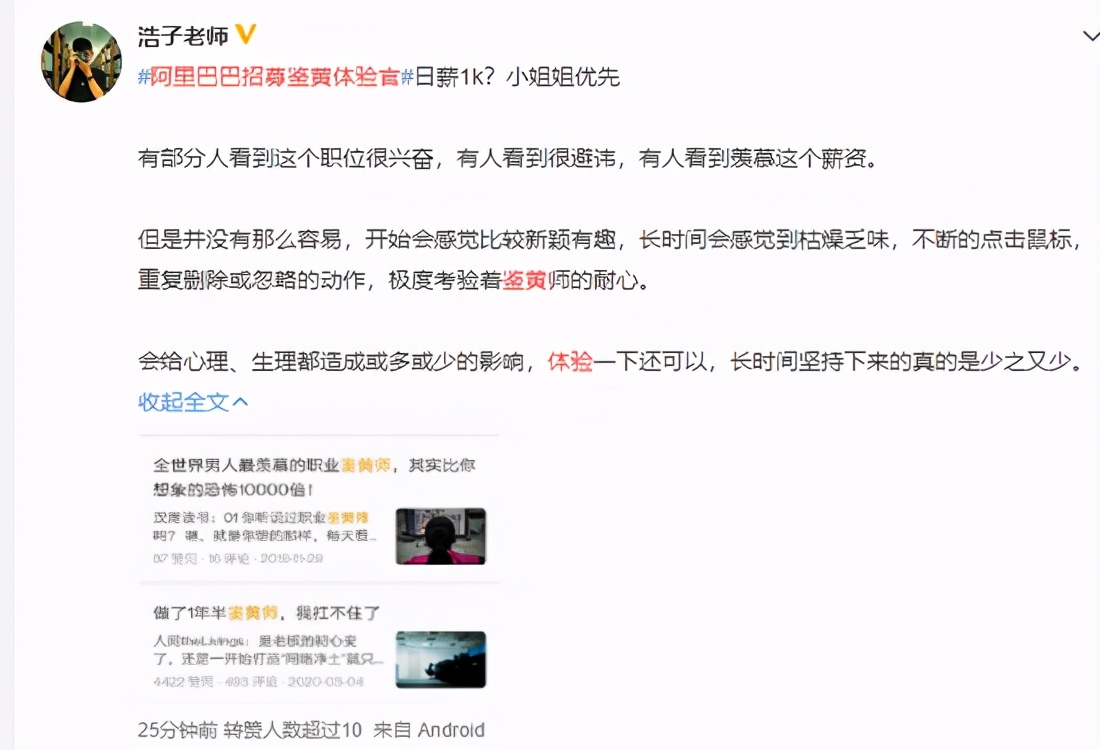Click first article snippet starting 汉度读书
Viewport: 1100px width, 750px height.
pyautogui.click(x=265, y=526)
